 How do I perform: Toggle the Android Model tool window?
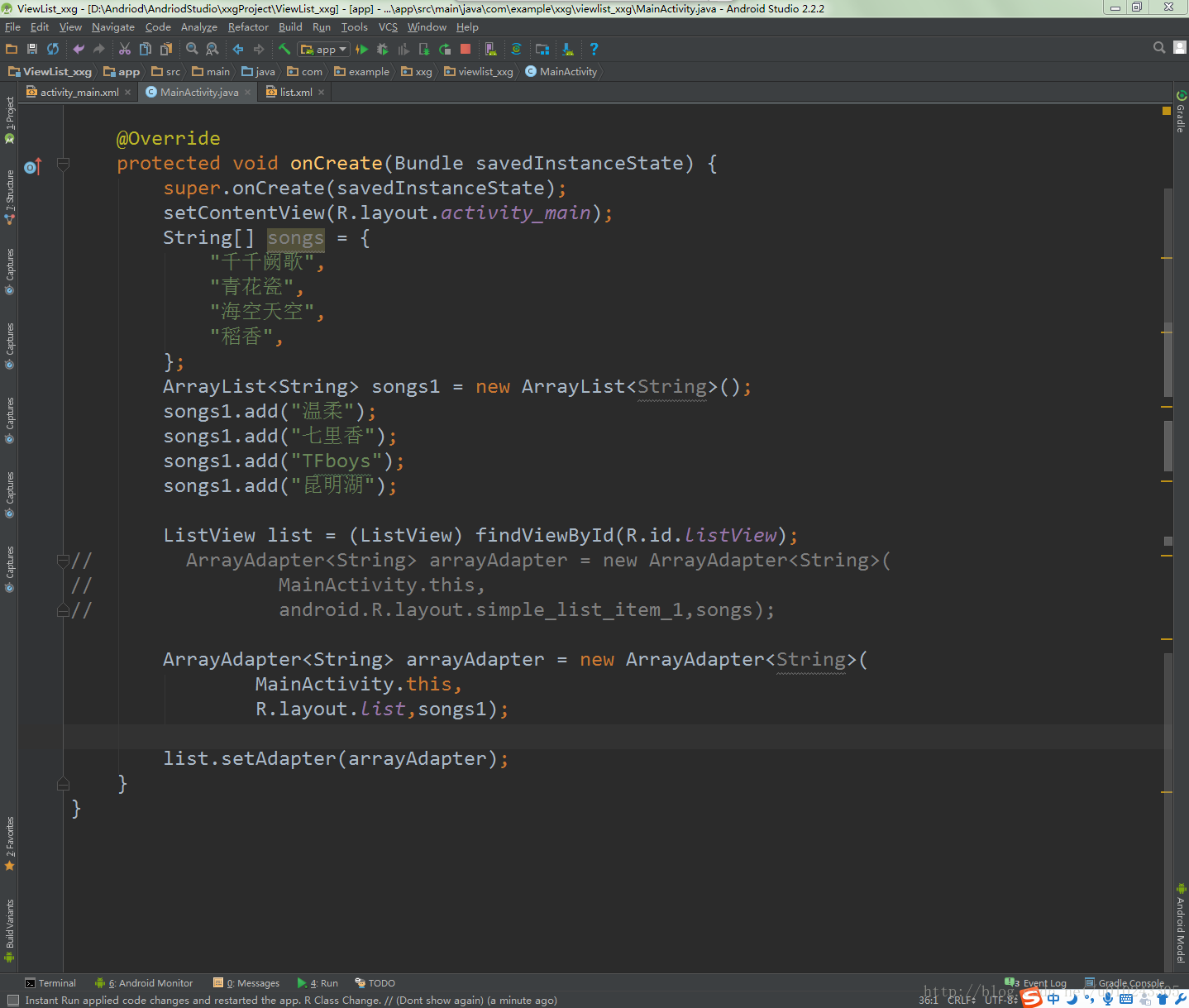point(1181,924)
